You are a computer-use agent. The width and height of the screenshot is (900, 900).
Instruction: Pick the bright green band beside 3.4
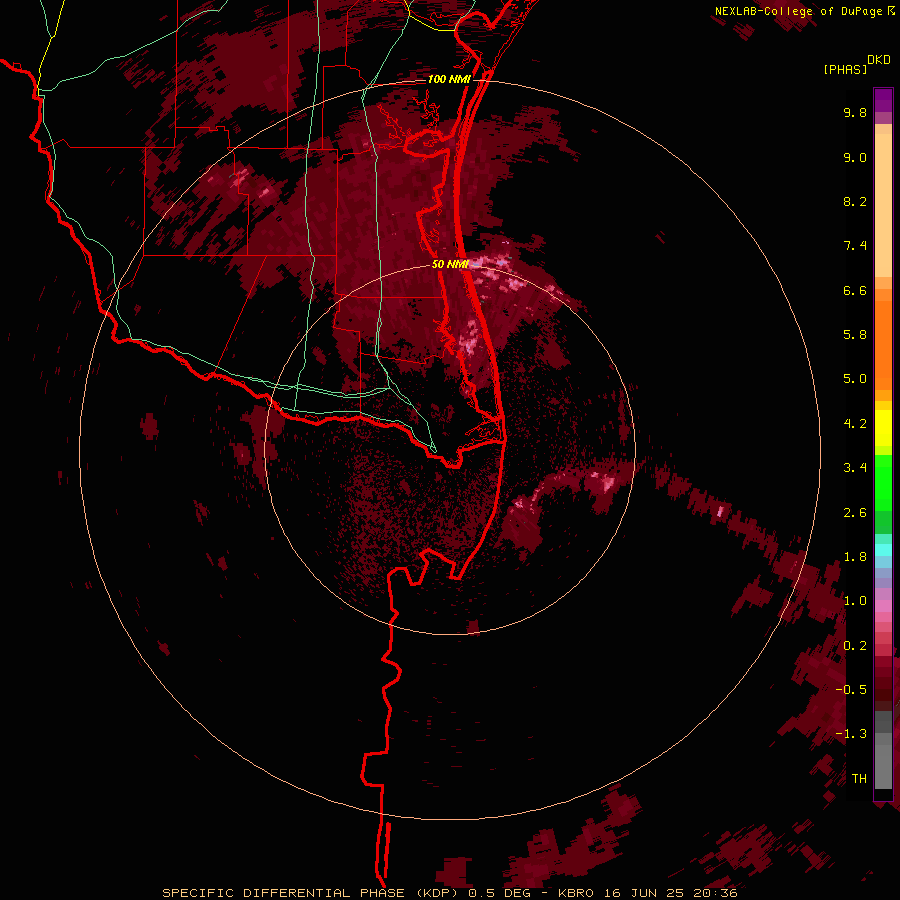(883, 482)
